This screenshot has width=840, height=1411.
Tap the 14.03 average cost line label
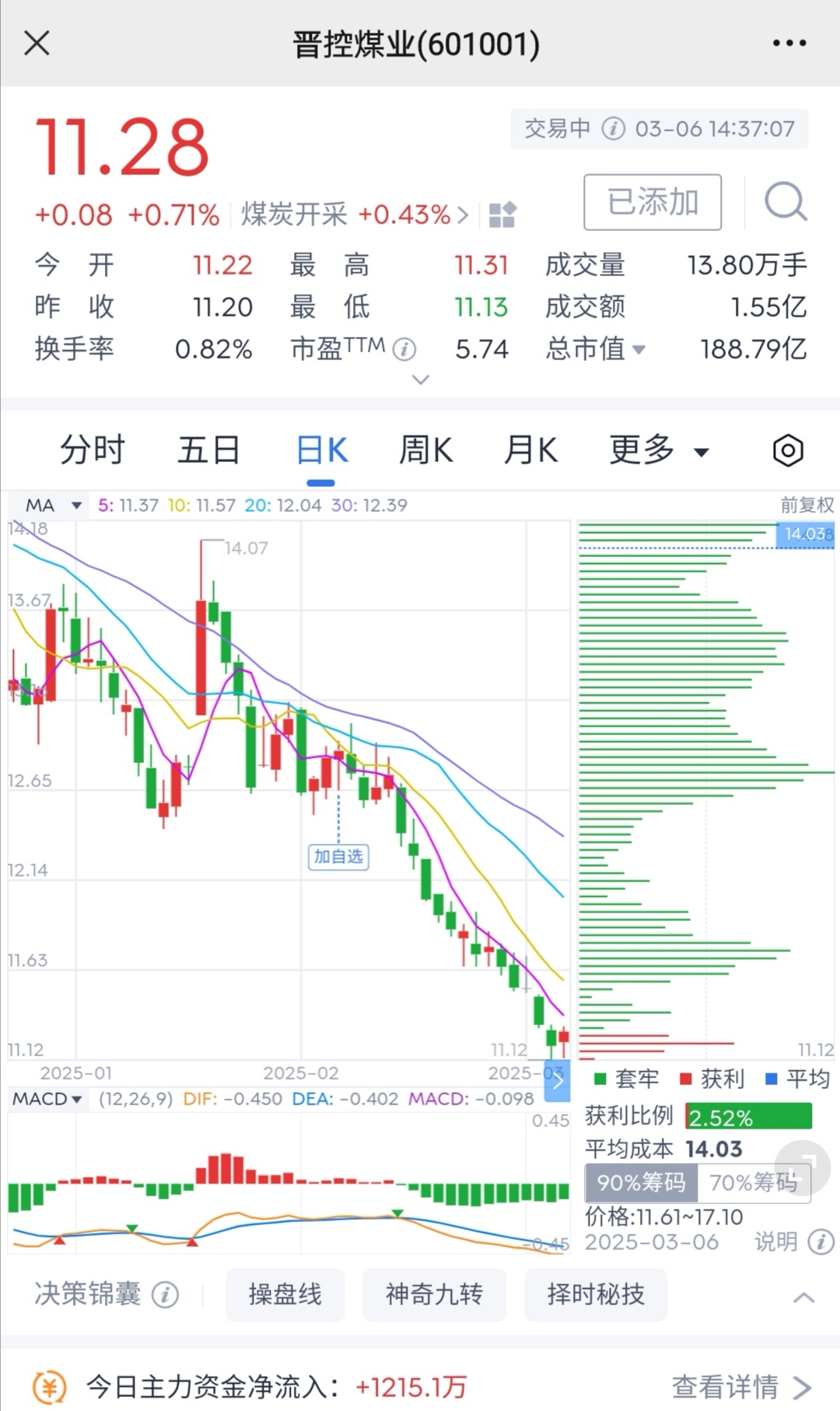[806, 534]
